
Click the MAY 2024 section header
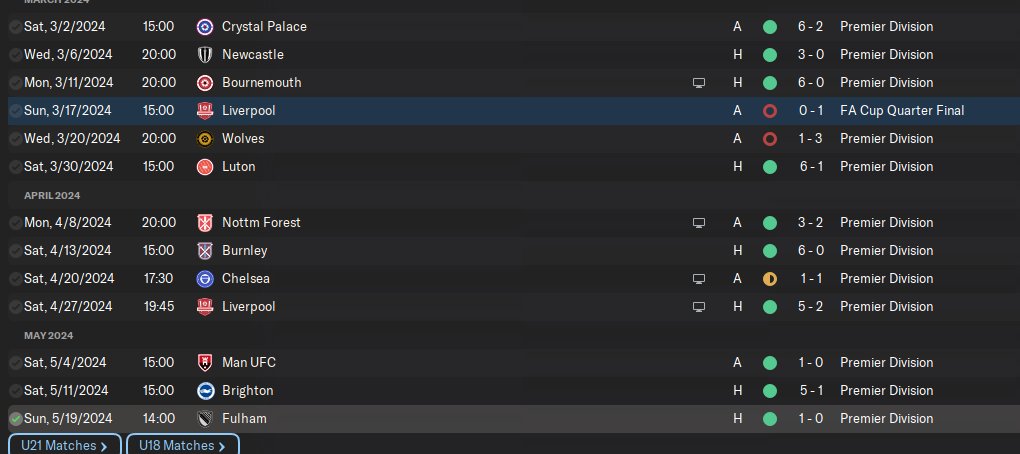click(48, 335)
